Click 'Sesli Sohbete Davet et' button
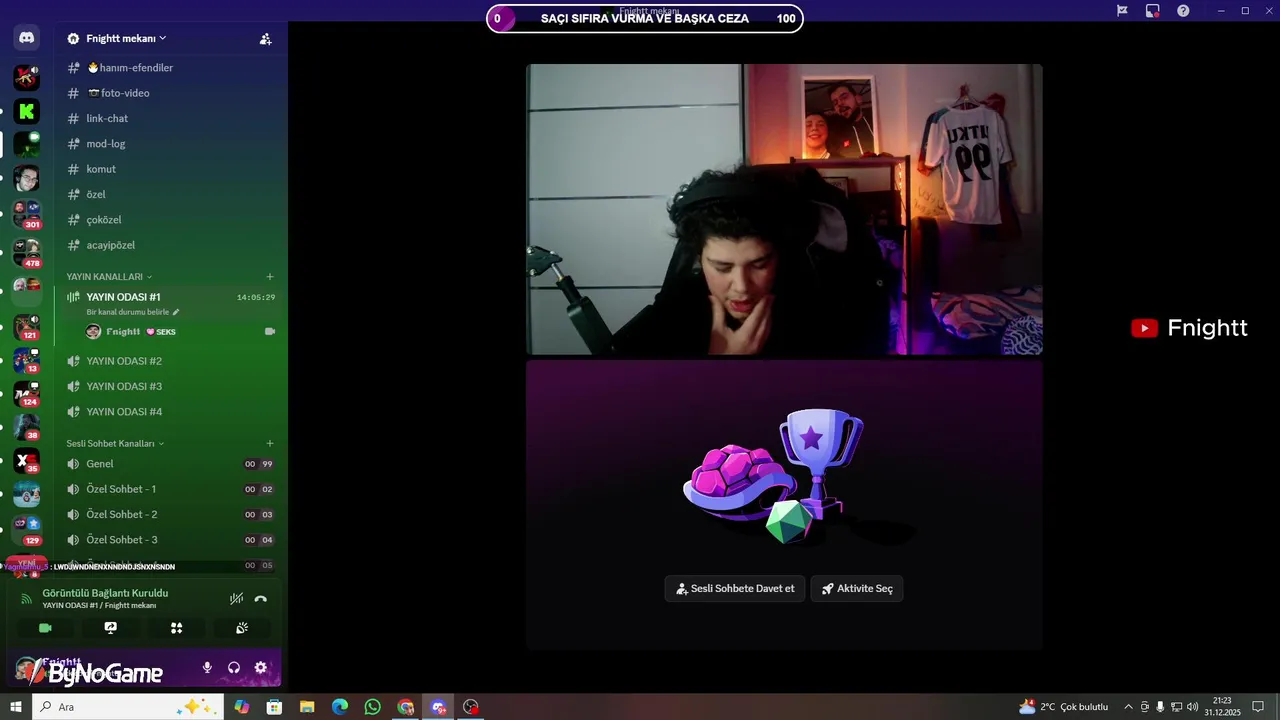Viewport: 1280px width, 720px height. pyautogui.click(x=735, y=589)
